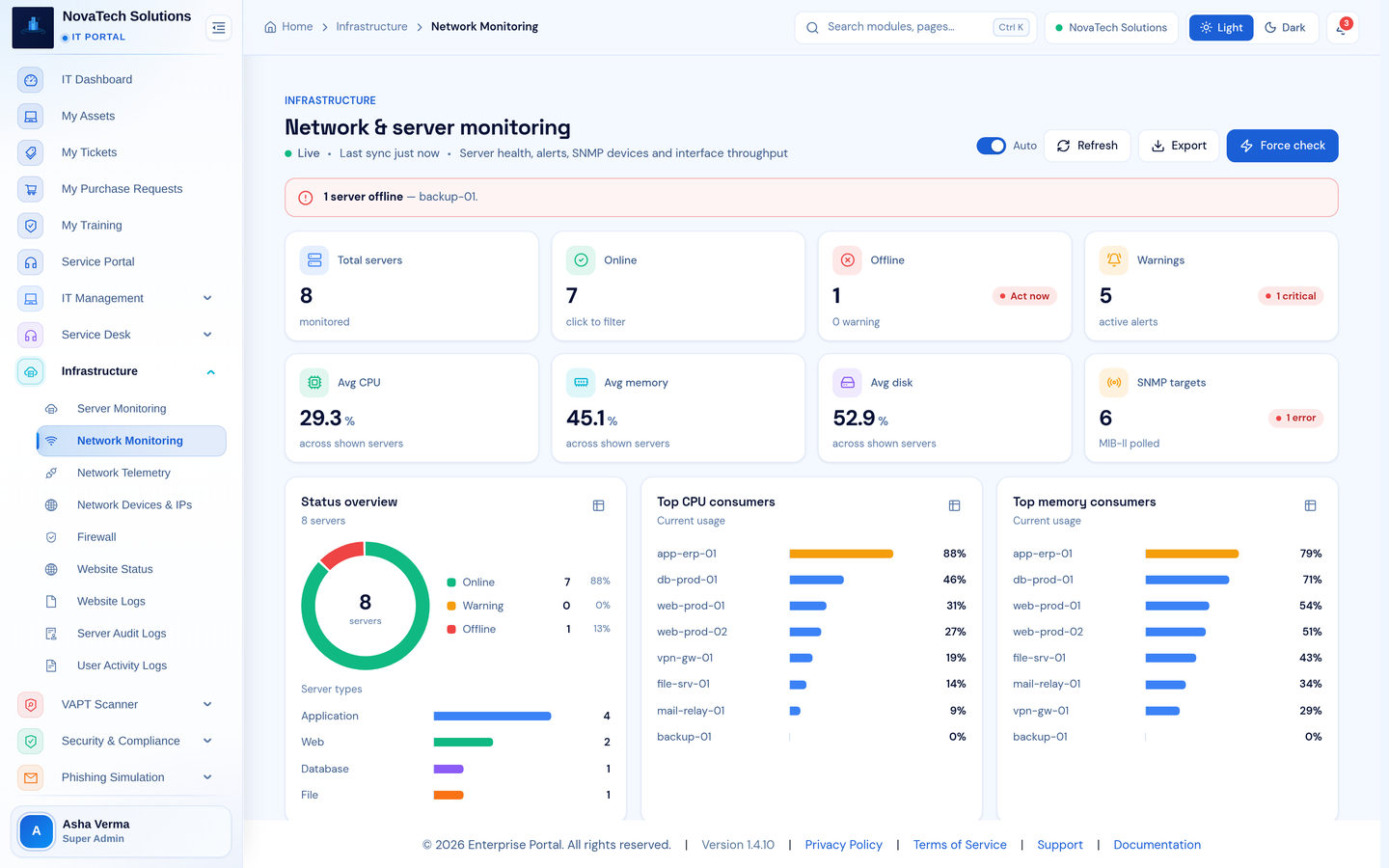1389x868 pixels.
Task: Open Website Logs page
Action: [131, 602]
